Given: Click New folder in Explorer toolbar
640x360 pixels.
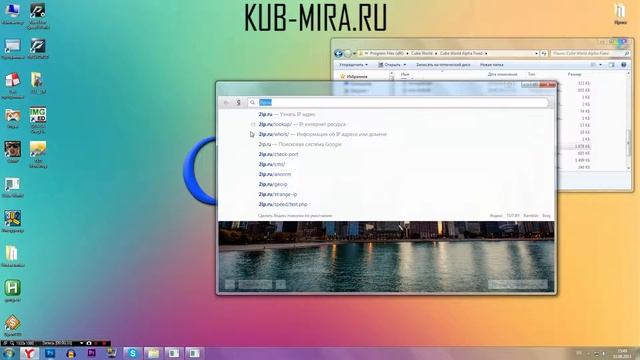Looking at the screenshot, I should point(491,65).
